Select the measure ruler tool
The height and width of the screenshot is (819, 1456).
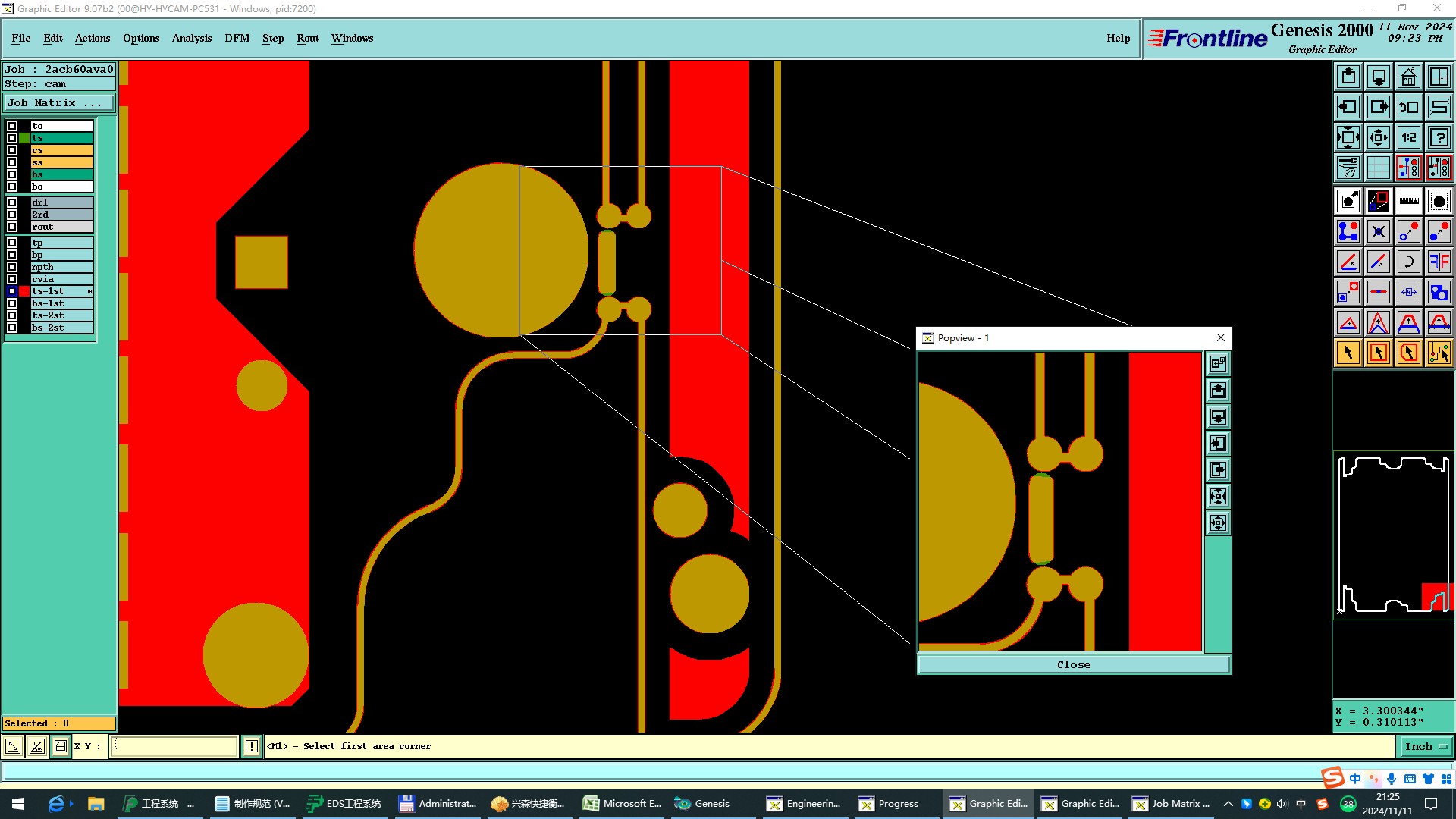[x=1408, y=201]
